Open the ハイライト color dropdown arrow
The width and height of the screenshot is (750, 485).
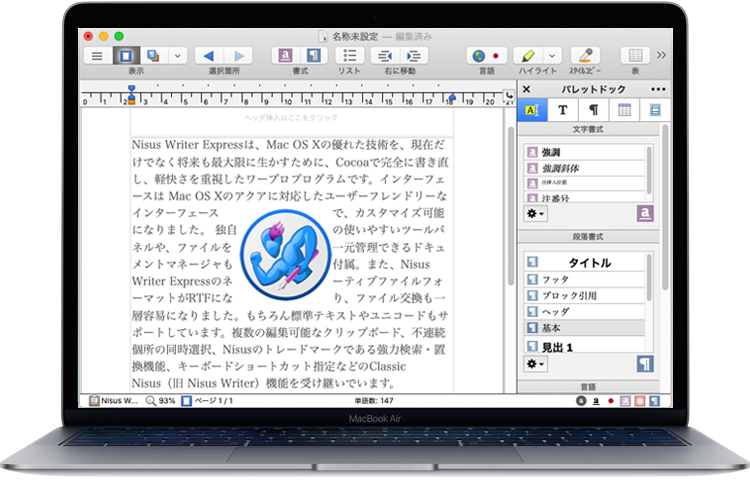[552, 56]
